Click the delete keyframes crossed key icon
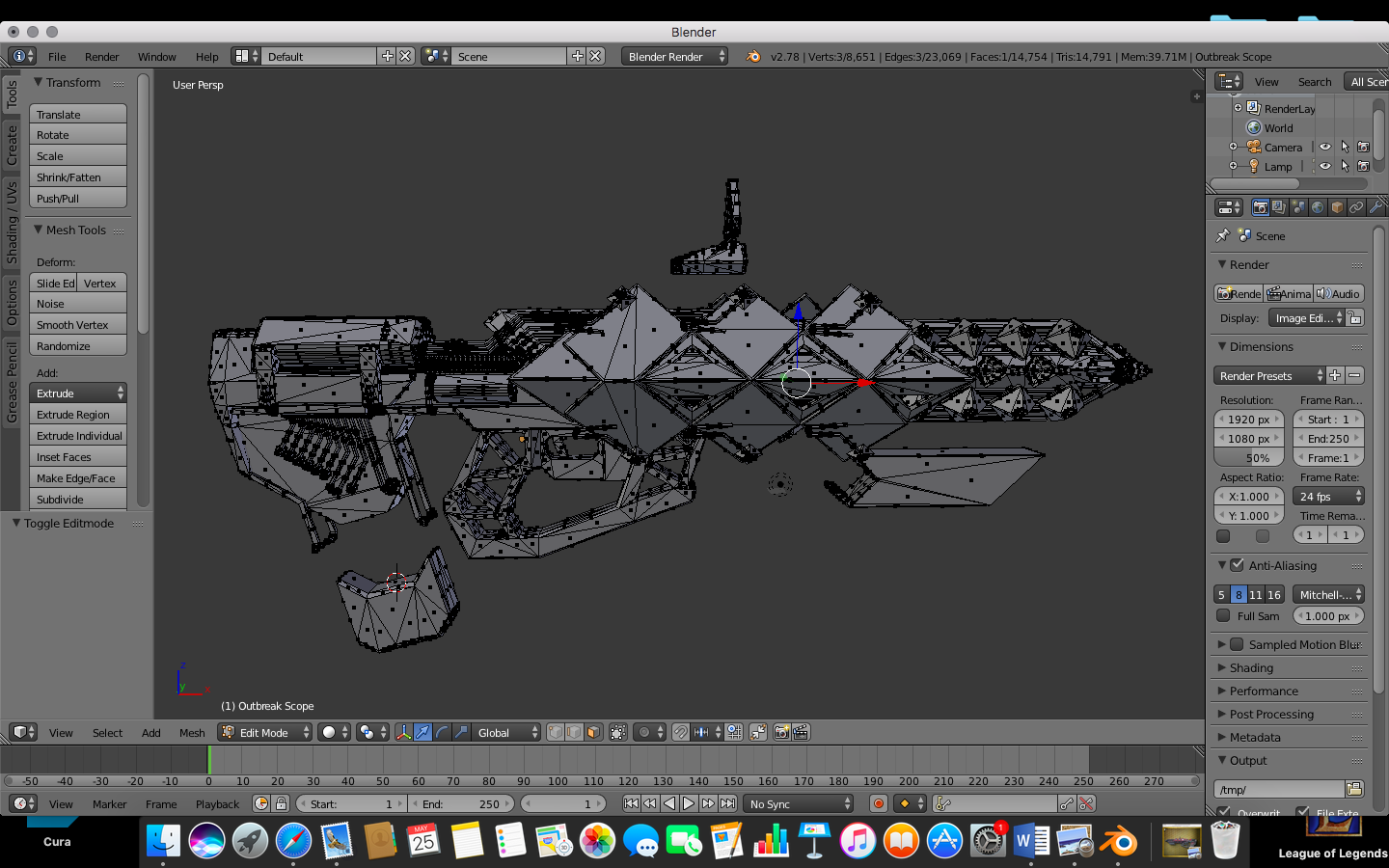1389x868 pixels. pyautogui.click(x=1086, y=803)
